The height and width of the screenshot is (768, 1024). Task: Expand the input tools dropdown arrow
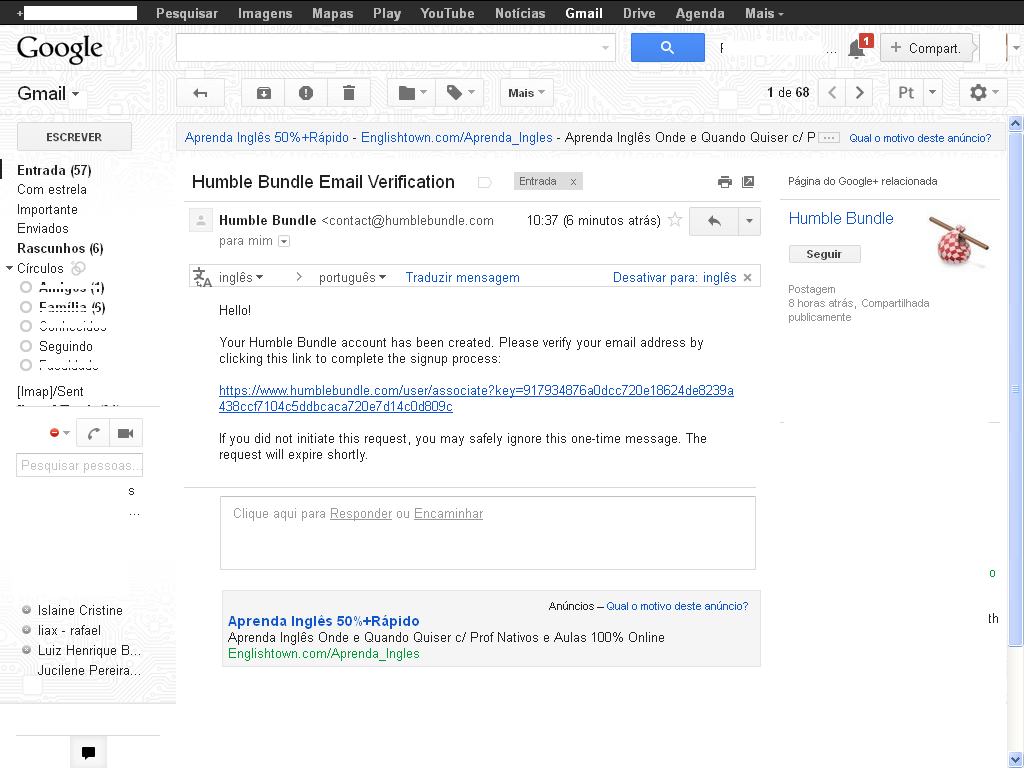[933, 93]
